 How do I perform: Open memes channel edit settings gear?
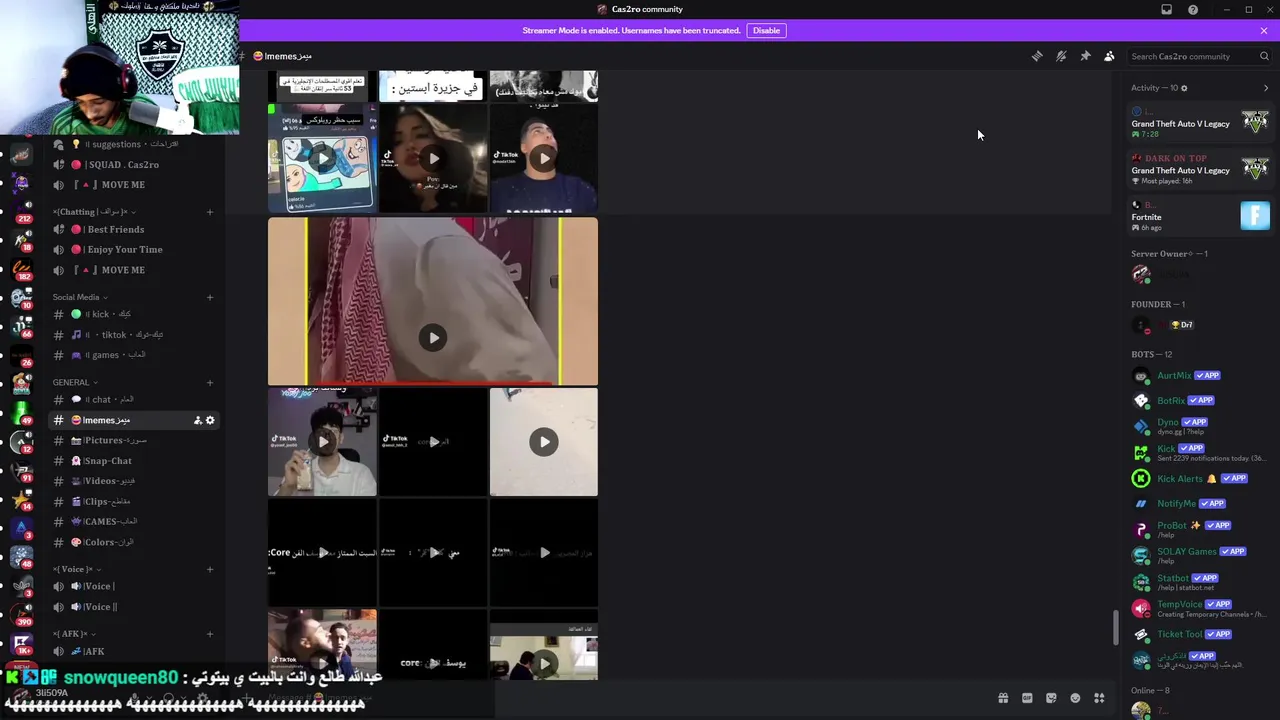coord(210,420)
